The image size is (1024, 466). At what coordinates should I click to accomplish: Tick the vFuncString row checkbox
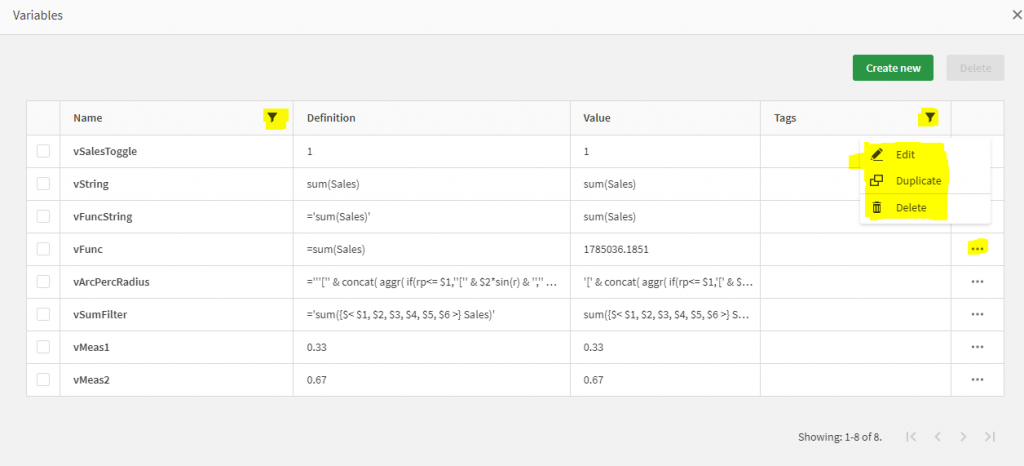point(43,216)
